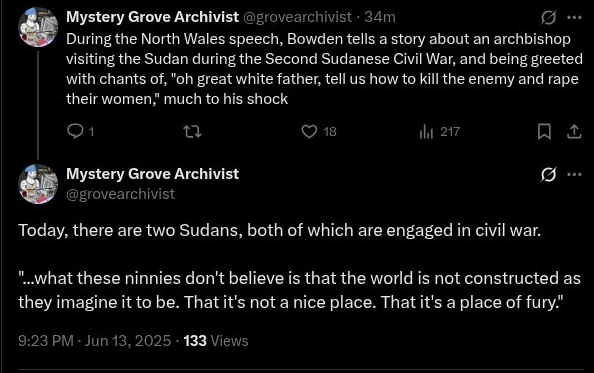The height and width of the screenshot is (373, 594).
Task: Open the first tweet about North Wales speech
Action: click(x=324, y=69)
